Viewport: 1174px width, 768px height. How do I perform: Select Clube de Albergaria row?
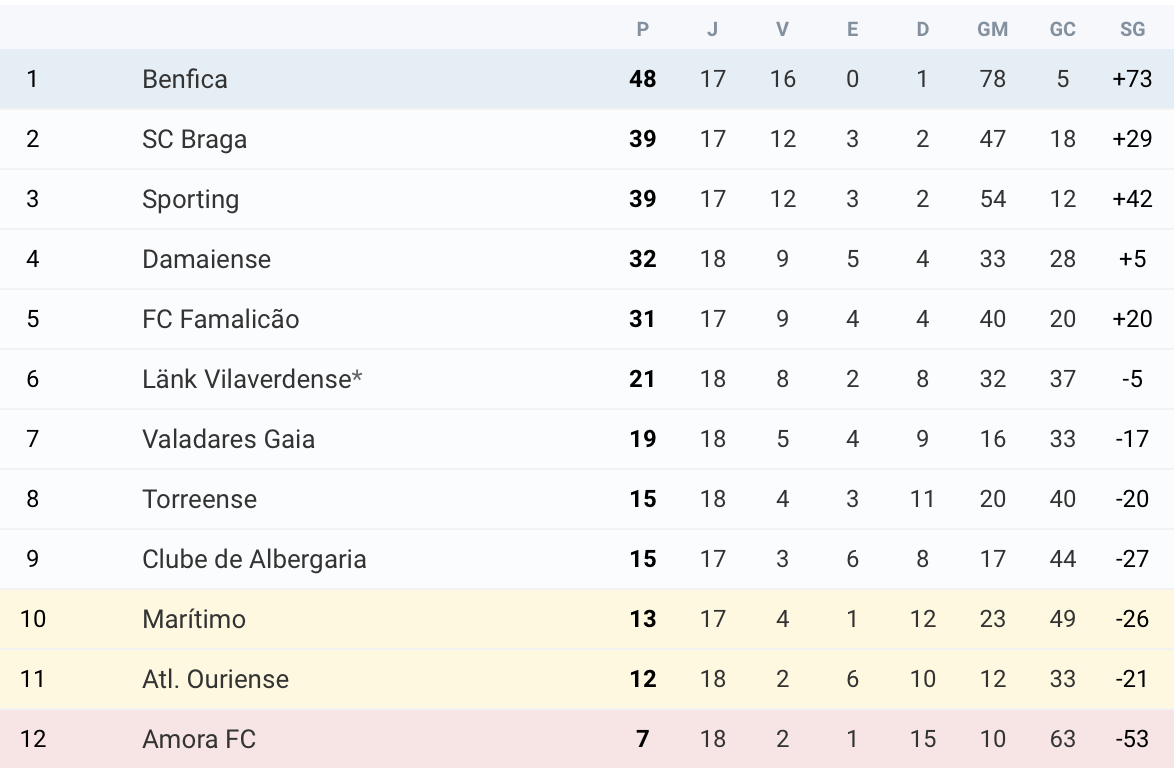tap(254, 559)
